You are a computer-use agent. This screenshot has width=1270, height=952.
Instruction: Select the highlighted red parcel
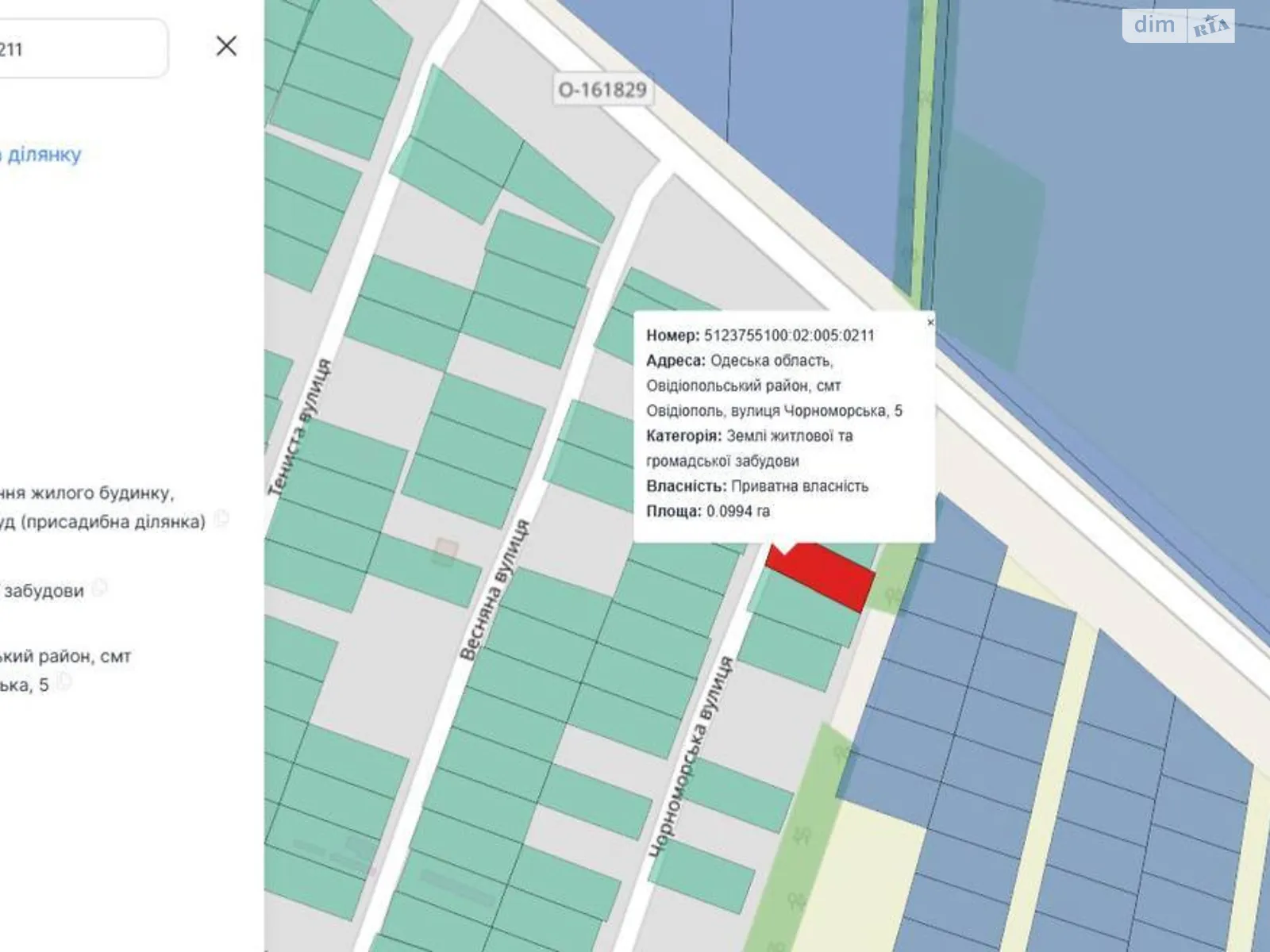click(x=825, y=575)
